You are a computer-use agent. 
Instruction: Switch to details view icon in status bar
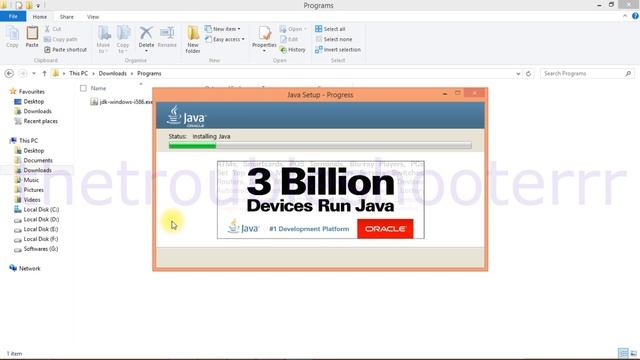coord(623,353)
